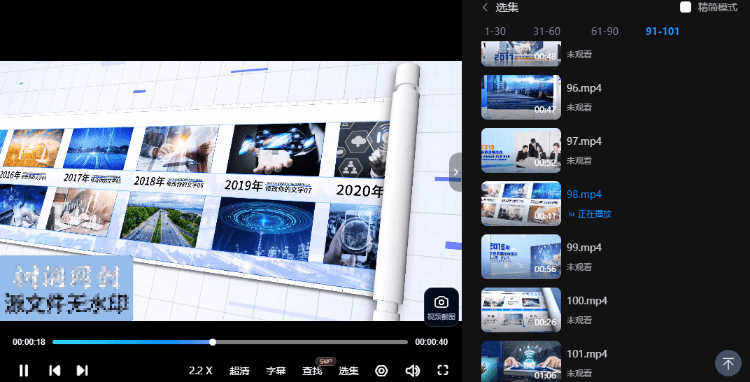The width and height of the screenshot is (750, 382).
Task: Enable the 精简模式 checkbox
Action: pyautogui.click(x=685, y=7)
